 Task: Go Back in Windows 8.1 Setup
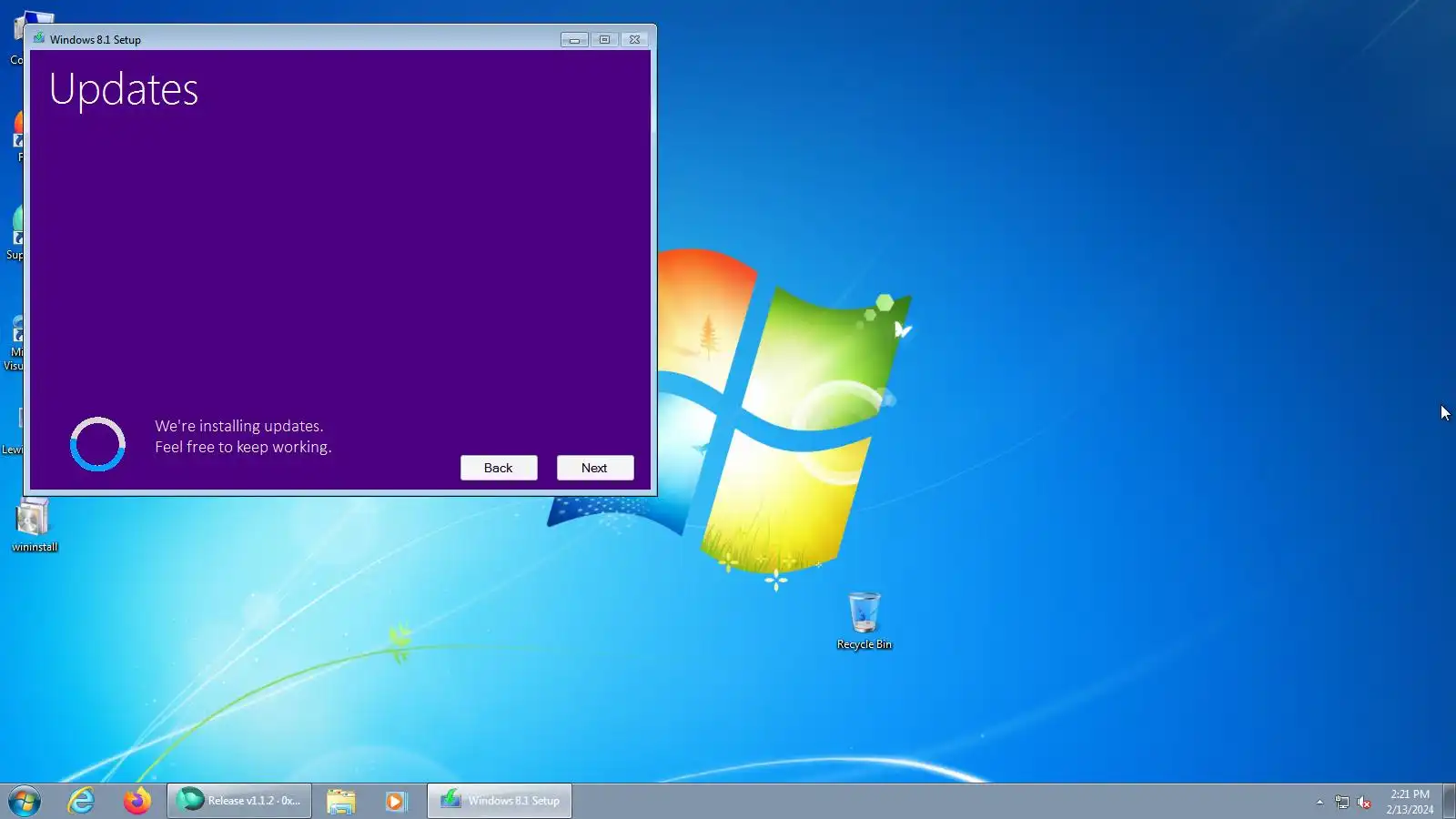[499, 468]
